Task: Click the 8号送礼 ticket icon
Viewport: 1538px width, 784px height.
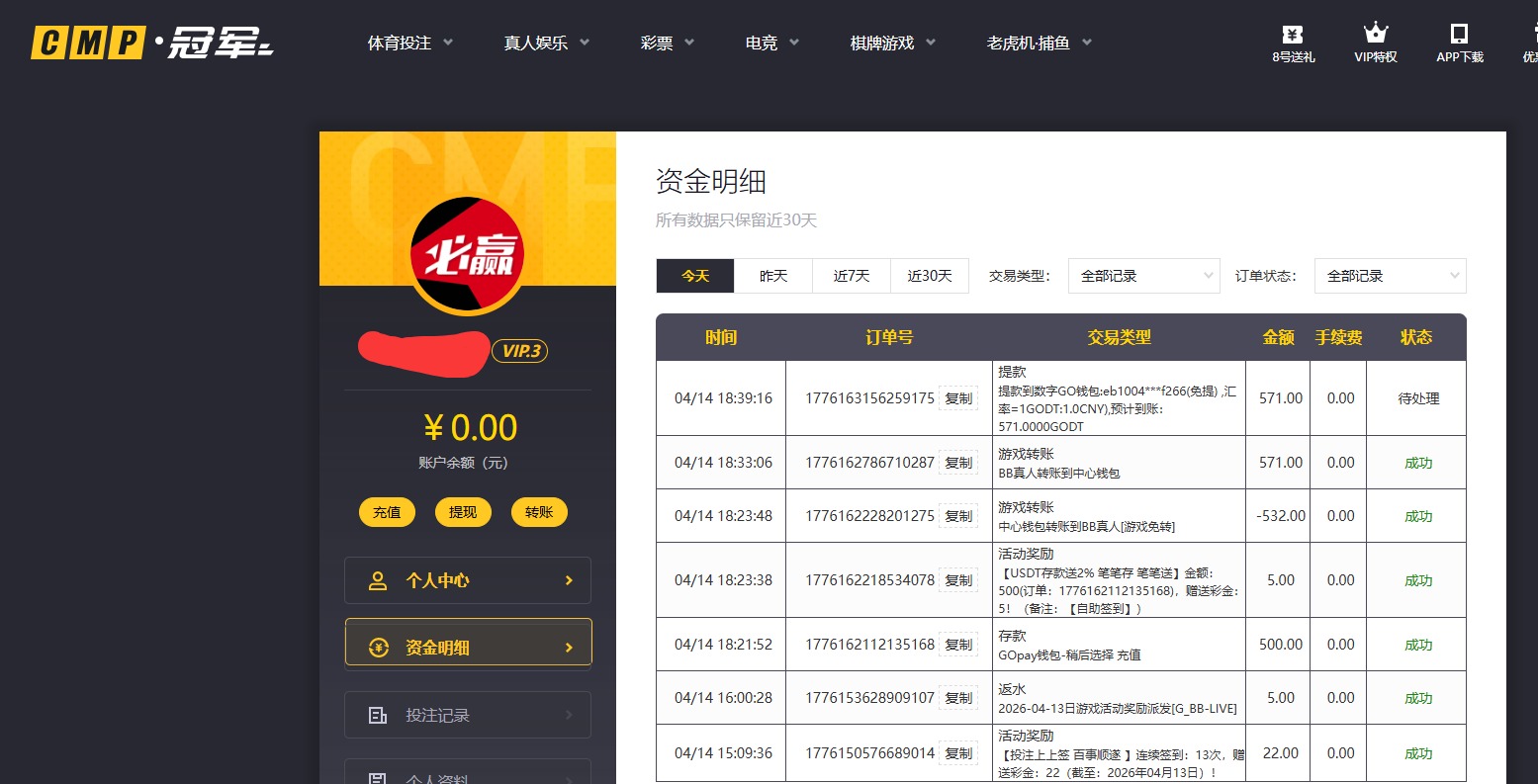Action: point(1291,36)
